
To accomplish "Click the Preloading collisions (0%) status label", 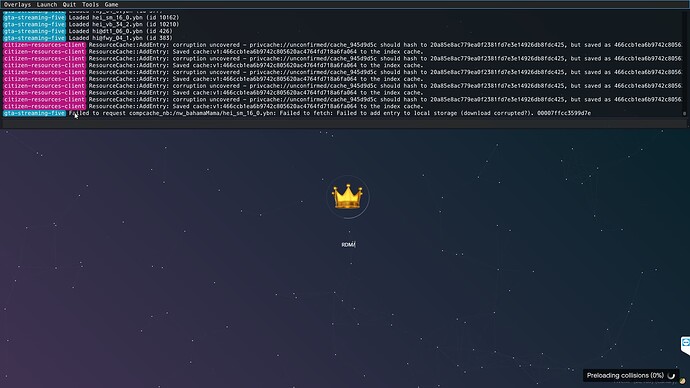I will (x=625, y=375).
